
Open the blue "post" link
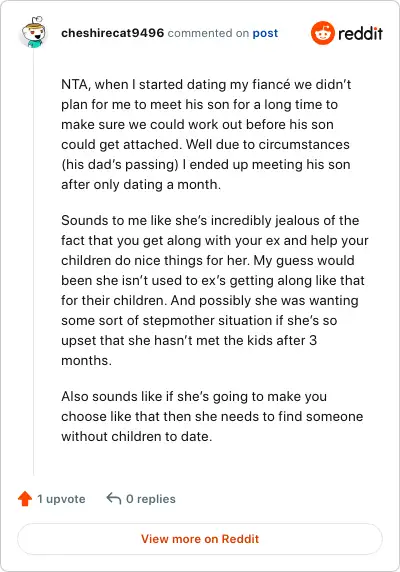coord(265,33)
